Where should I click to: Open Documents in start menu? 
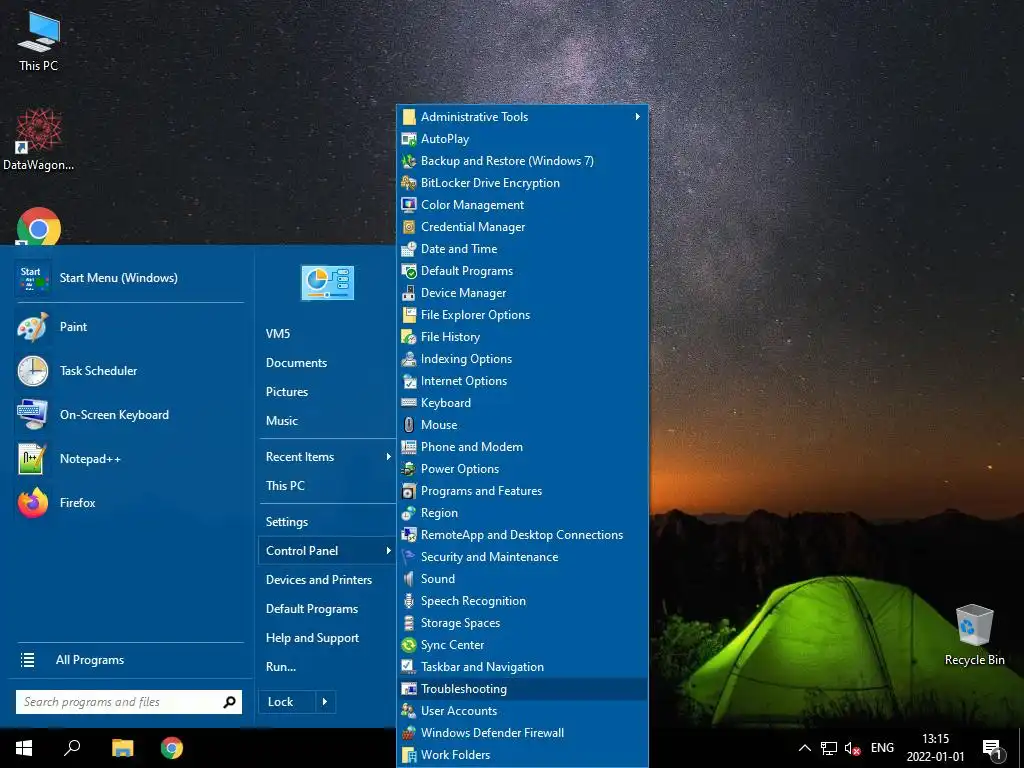coord(327,363)
